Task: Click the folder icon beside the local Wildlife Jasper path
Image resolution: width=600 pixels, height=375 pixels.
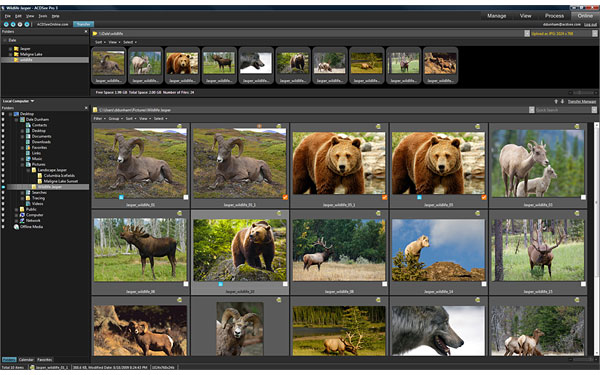Action: [x=95, y=110]
